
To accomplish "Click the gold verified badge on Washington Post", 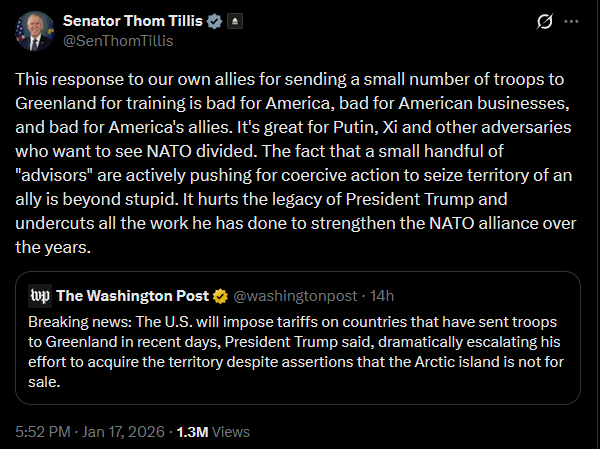I will click(220, 296).
